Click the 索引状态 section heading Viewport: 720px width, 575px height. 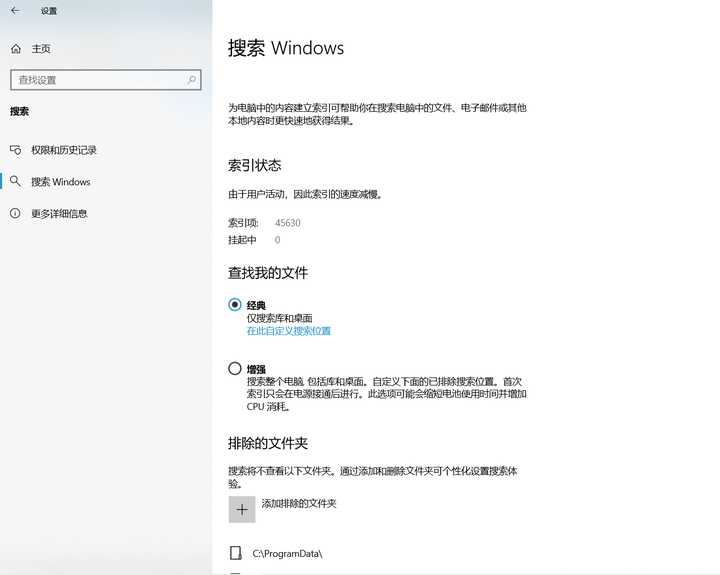click(254, 165)
